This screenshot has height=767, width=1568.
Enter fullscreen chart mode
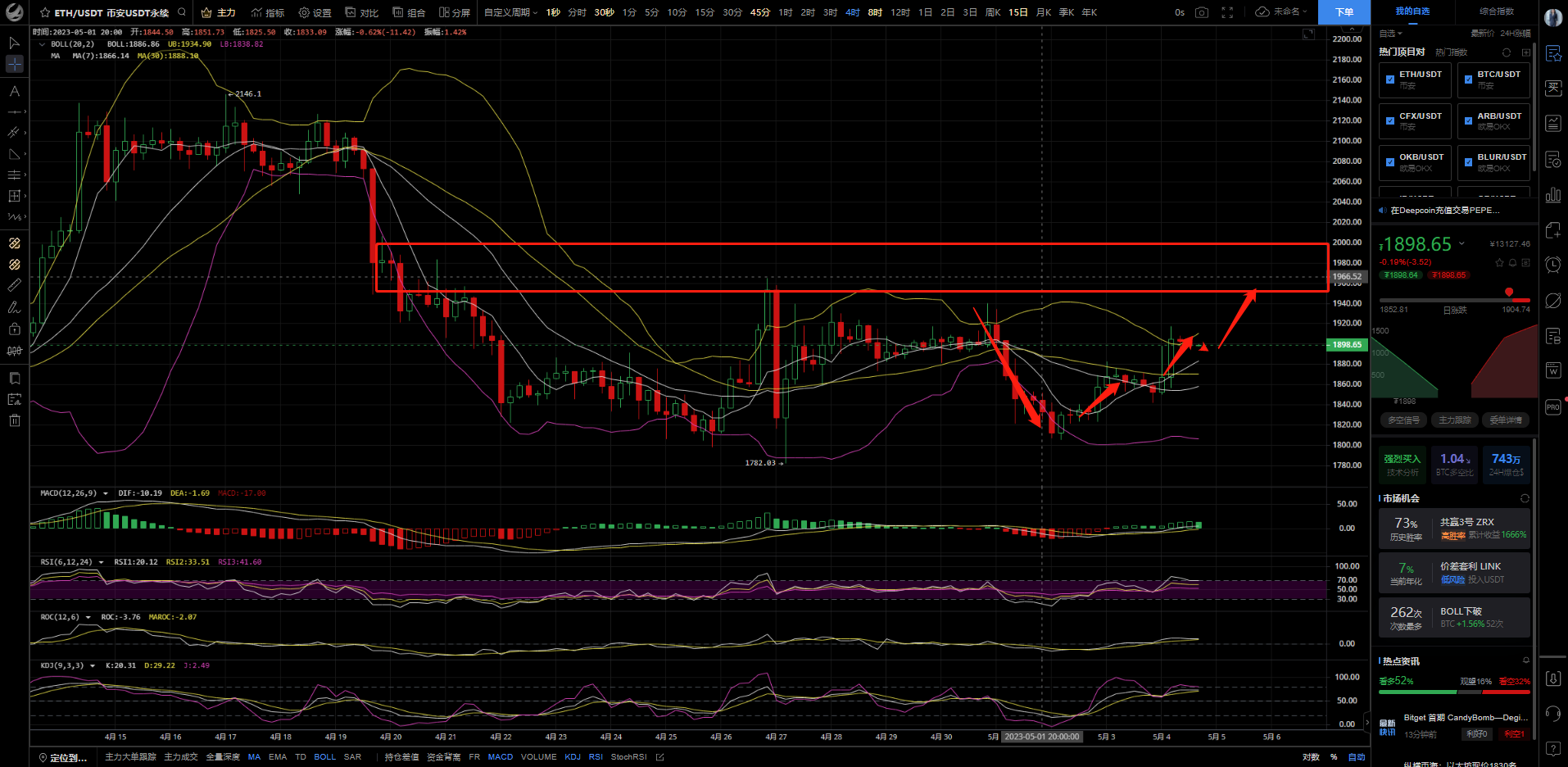1227,12
